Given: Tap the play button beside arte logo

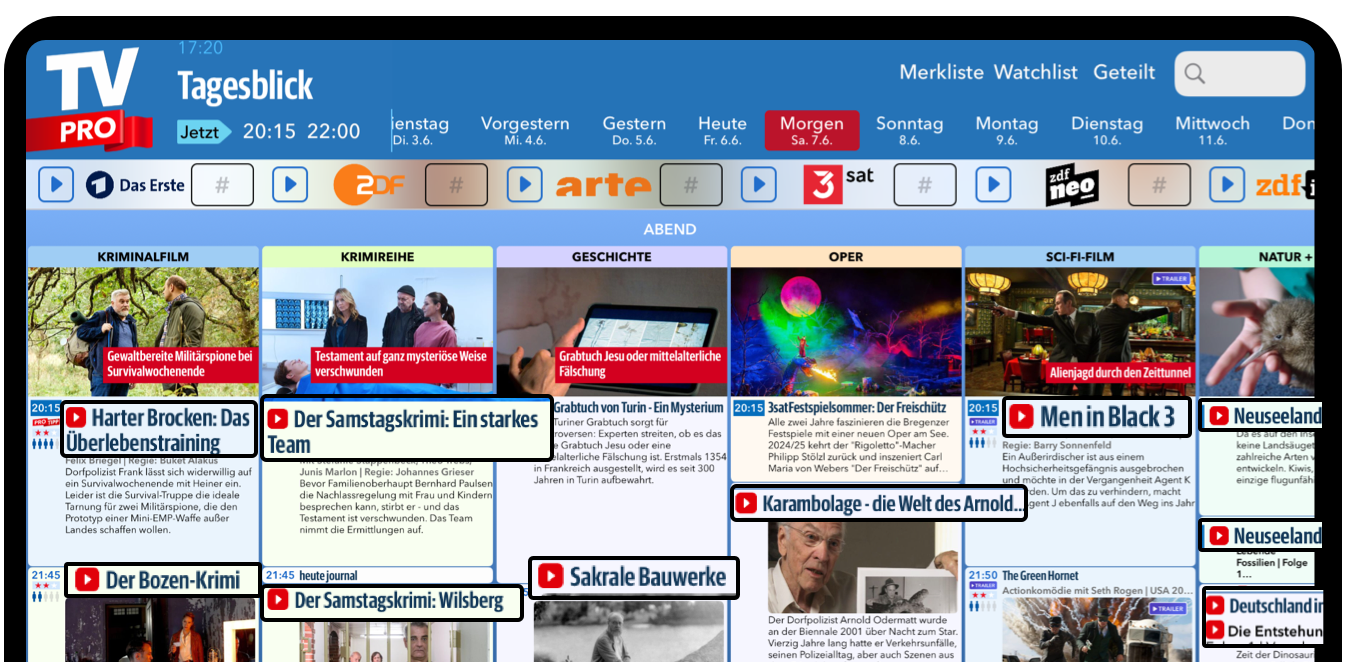Looking at the screenshot, I should [524, 184].
